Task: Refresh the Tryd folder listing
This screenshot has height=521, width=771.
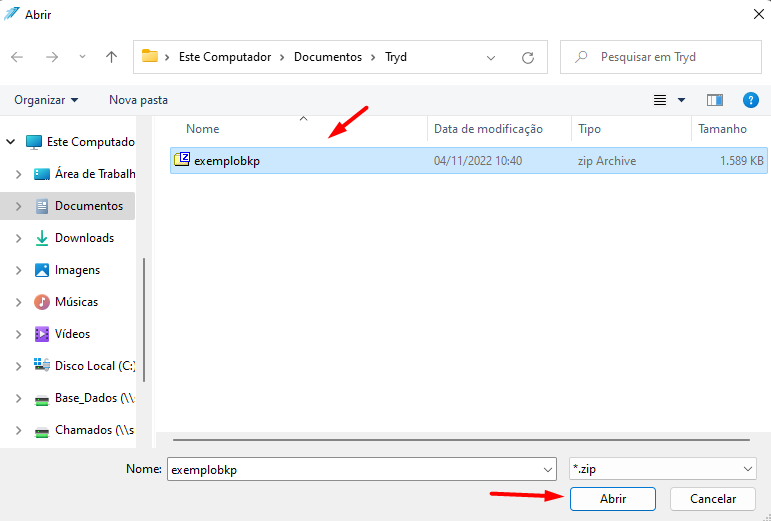Action: [x=528, y=58]
